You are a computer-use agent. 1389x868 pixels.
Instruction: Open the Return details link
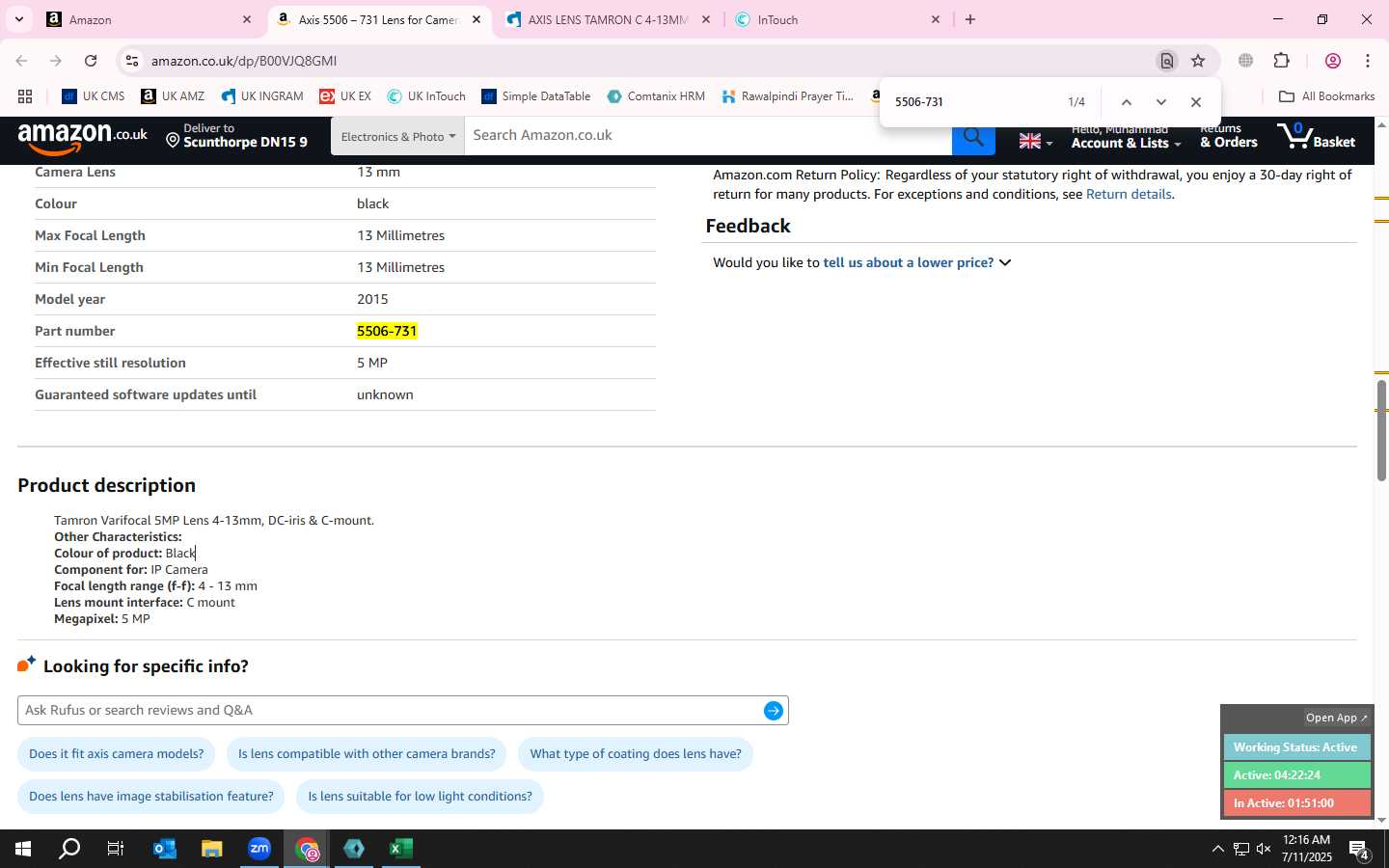point(1129,194)
